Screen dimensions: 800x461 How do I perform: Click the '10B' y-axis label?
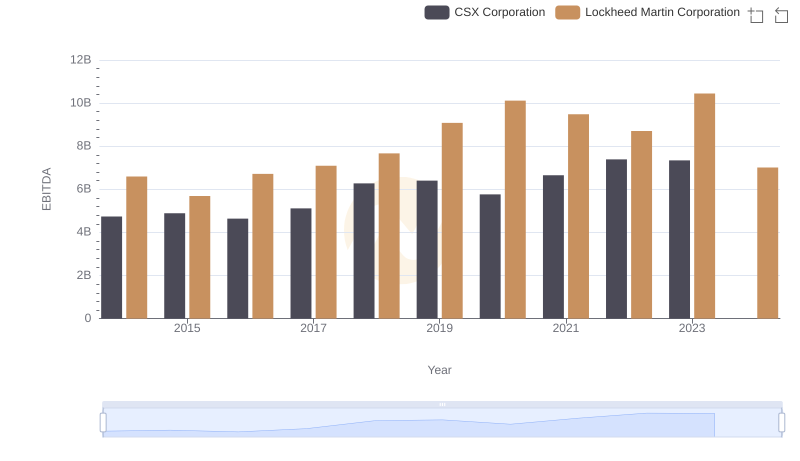[x=81, y=103]
